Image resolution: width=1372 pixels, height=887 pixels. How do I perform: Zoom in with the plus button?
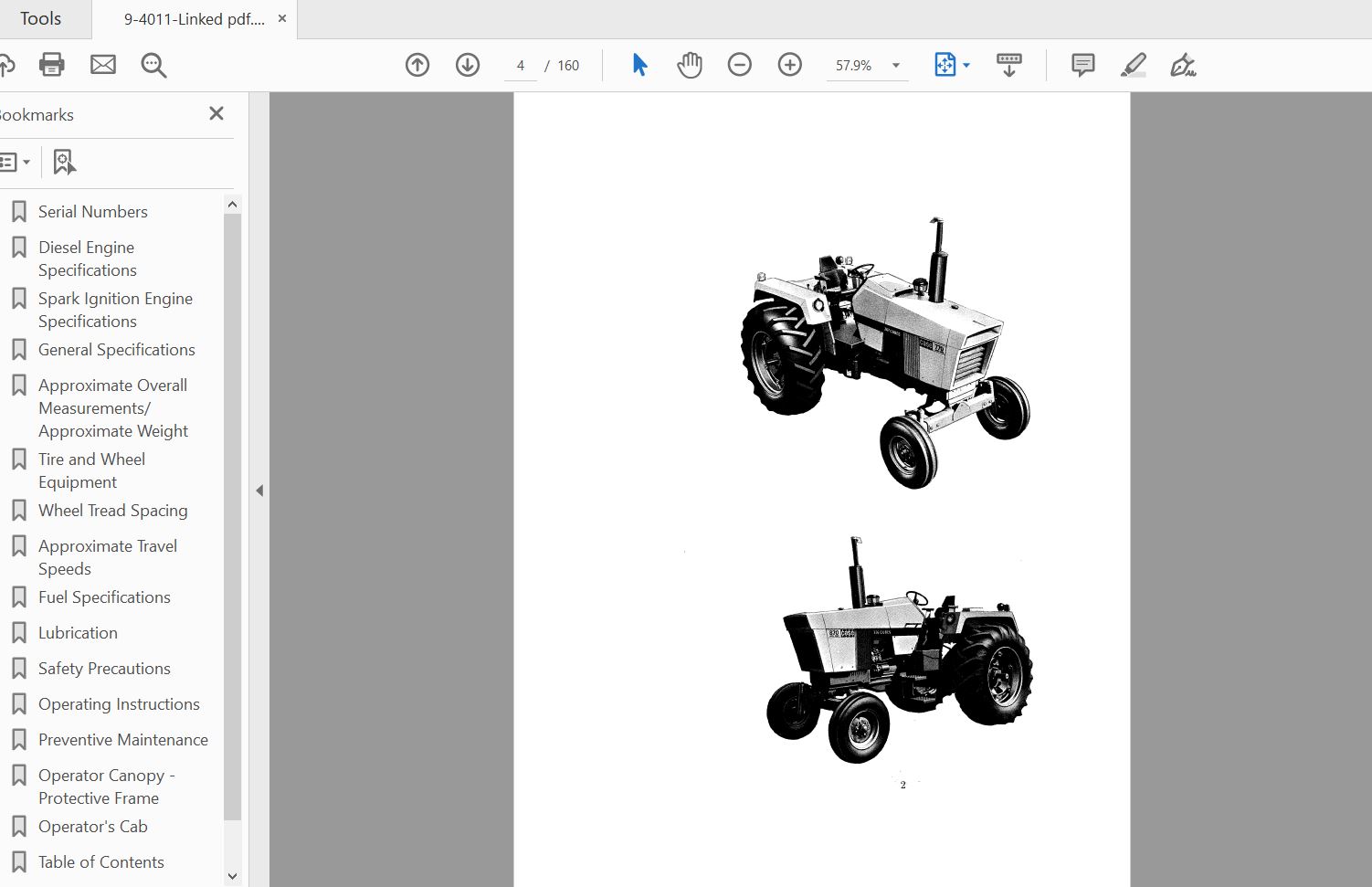[x=790, y=65]
